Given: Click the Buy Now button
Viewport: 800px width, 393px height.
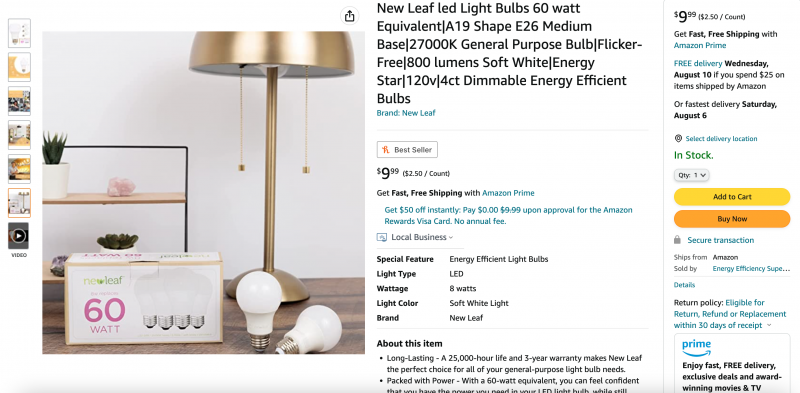Looking at the screenshot, I should tap(732, 218).
